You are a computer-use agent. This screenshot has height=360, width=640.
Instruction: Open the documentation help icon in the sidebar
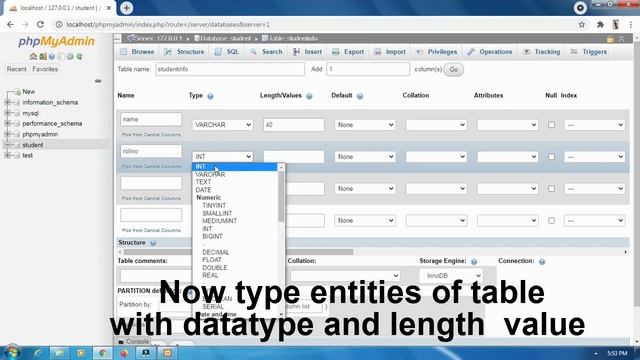(x=52, y=56)
